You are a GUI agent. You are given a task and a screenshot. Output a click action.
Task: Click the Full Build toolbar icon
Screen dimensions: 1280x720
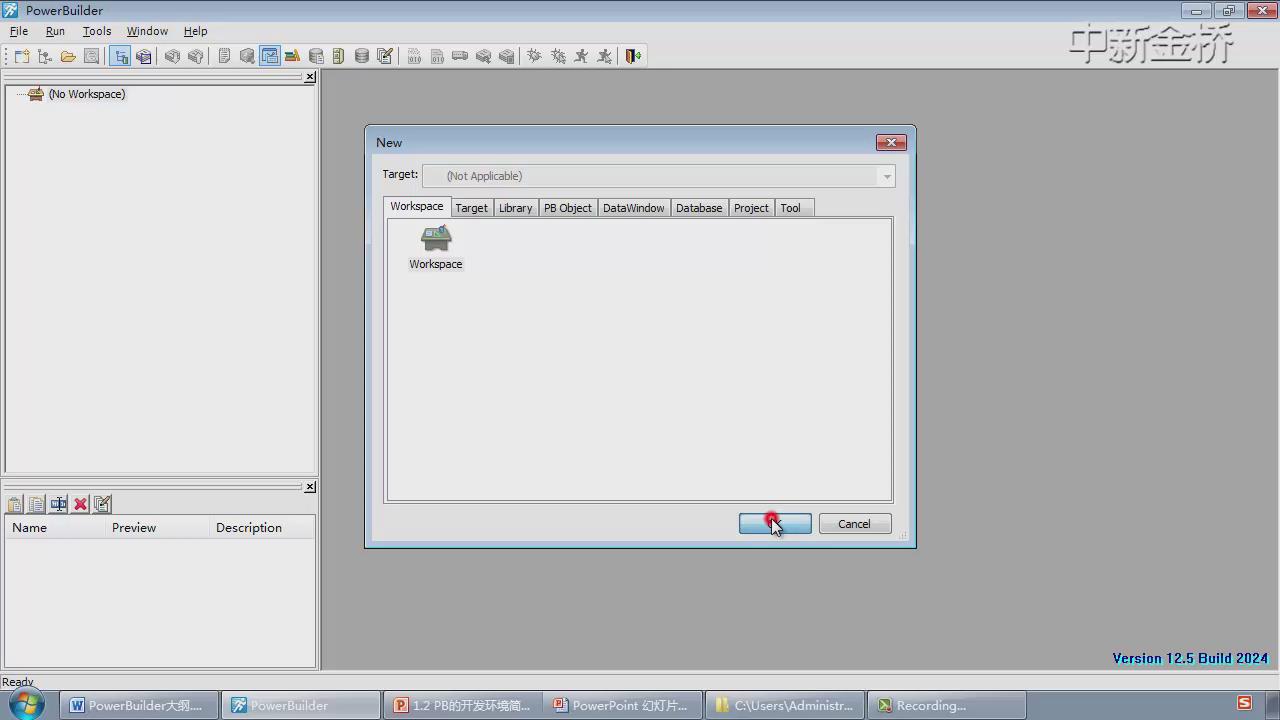click(x=437, y=56)
